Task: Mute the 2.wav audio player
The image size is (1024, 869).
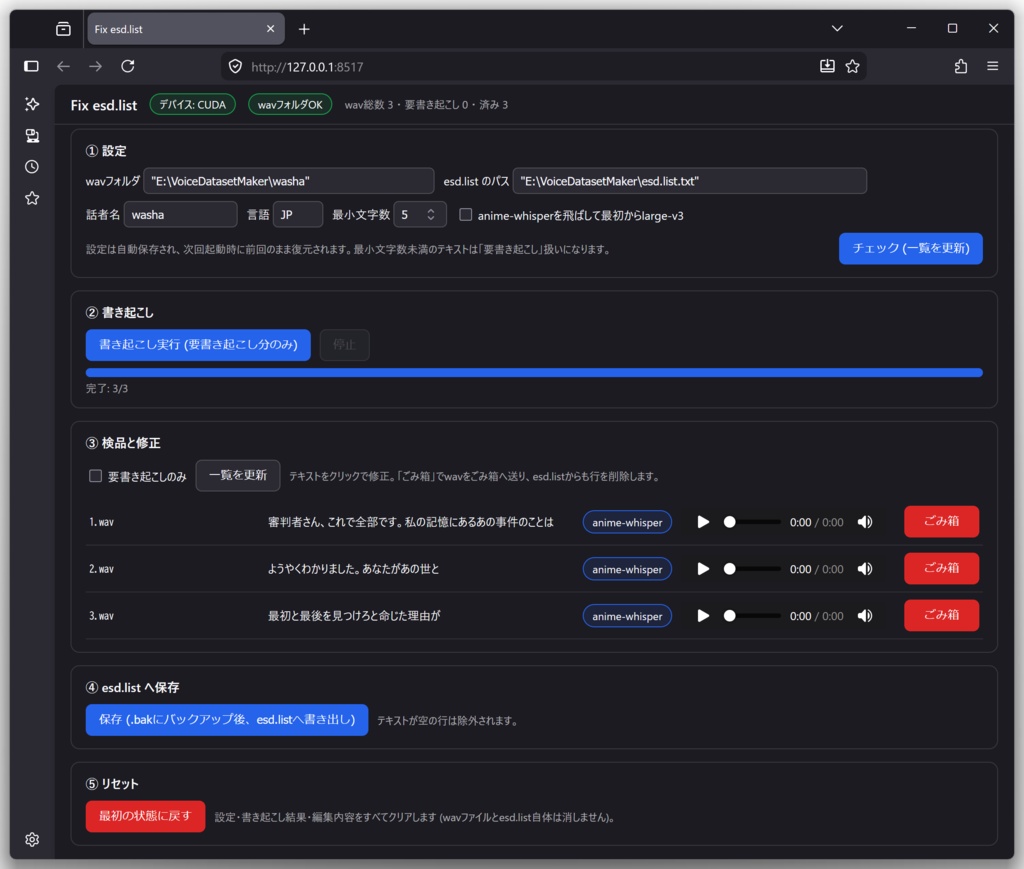Action: click(x=865, y=569)
